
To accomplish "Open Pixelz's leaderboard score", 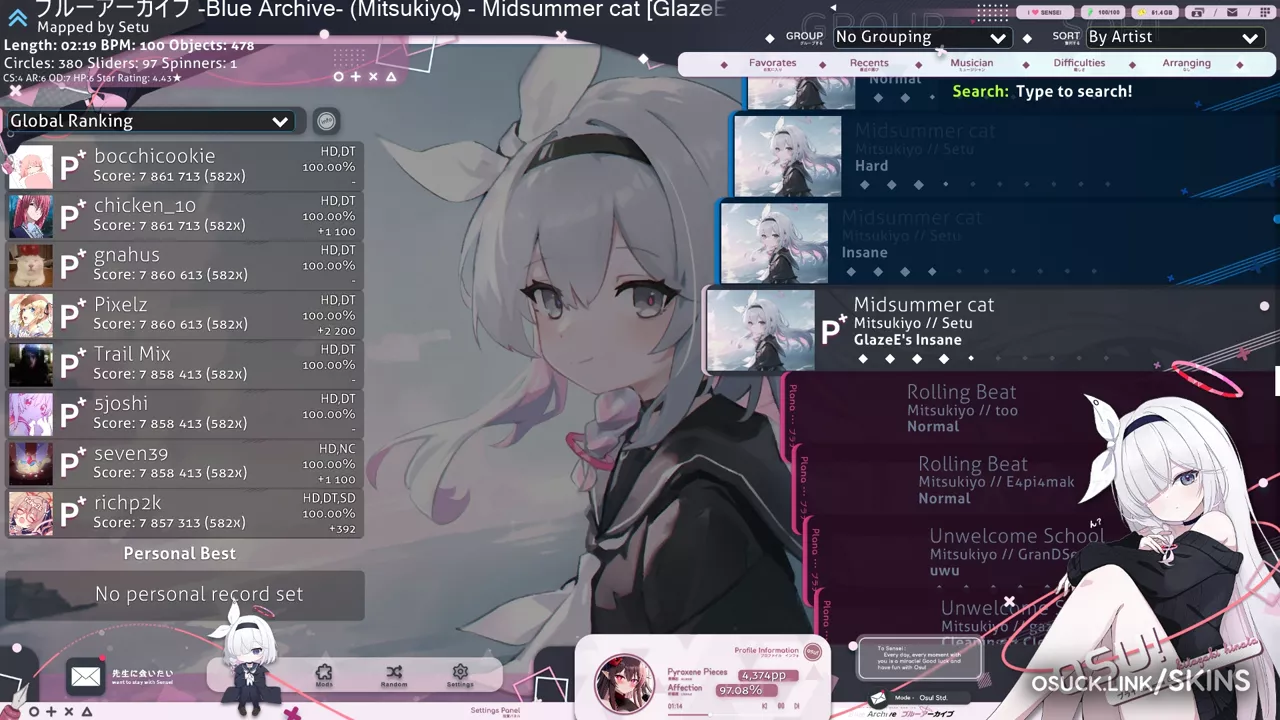I will [184, 315].
